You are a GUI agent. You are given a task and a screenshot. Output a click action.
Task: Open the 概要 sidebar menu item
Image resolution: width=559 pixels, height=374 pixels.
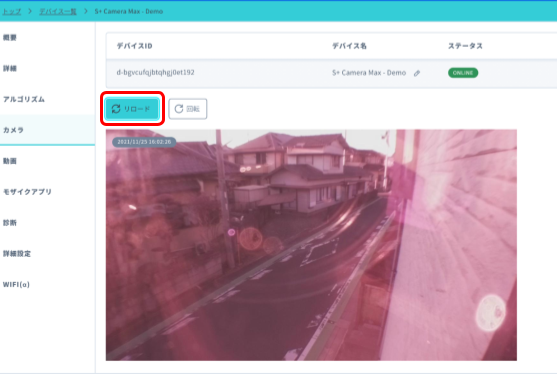pyautogui.click(x=10, y=37)
